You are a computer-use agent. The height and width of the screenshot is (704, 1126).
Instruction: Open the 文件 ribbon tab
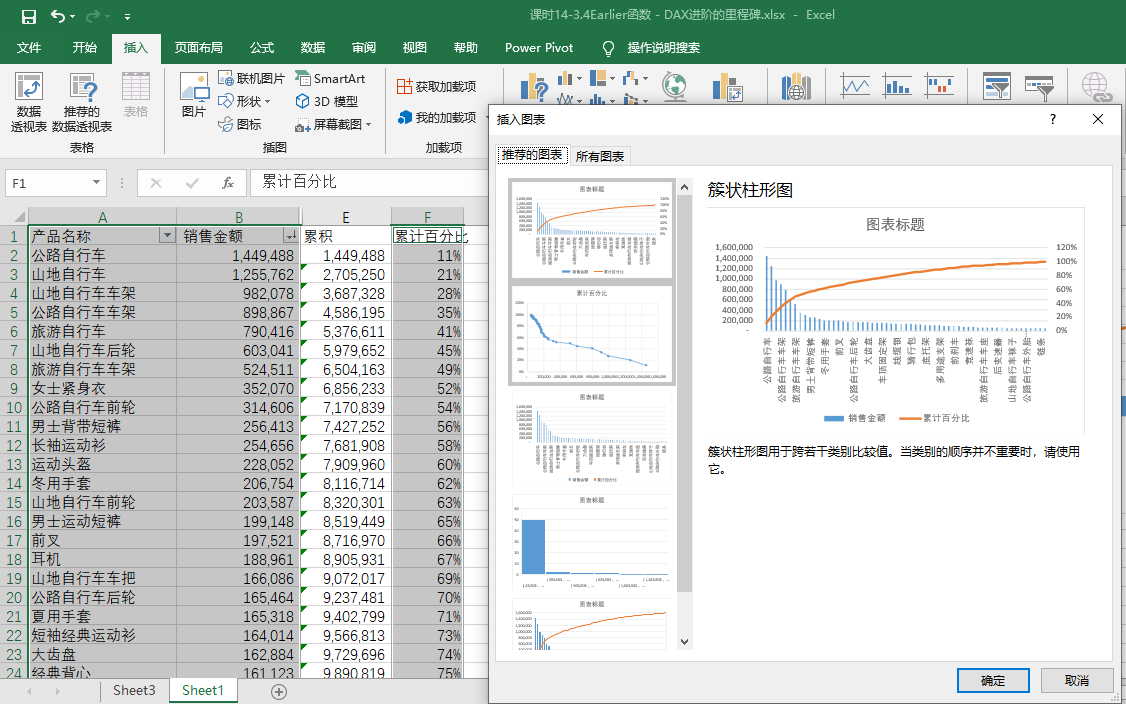(x=29, y=47)
